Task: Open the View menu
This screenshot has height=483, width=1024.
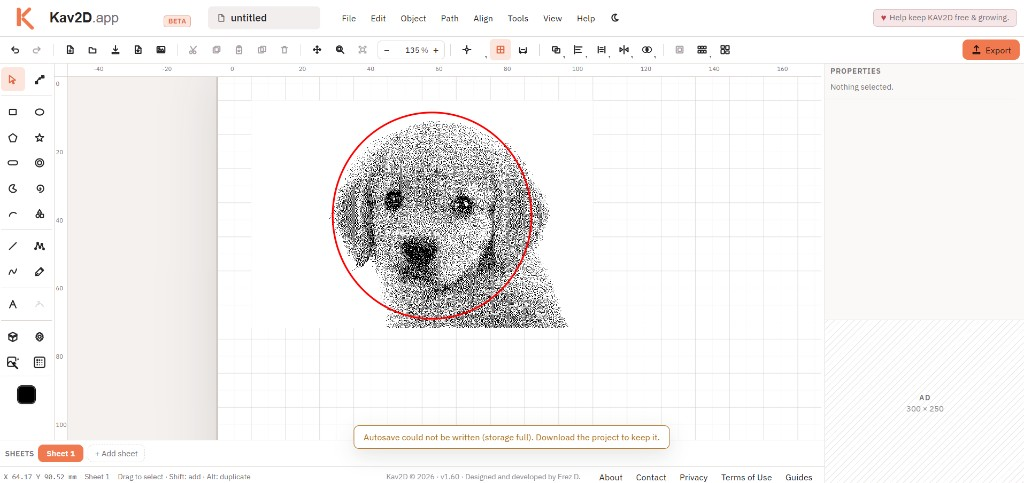Action: tap(552, 18)
